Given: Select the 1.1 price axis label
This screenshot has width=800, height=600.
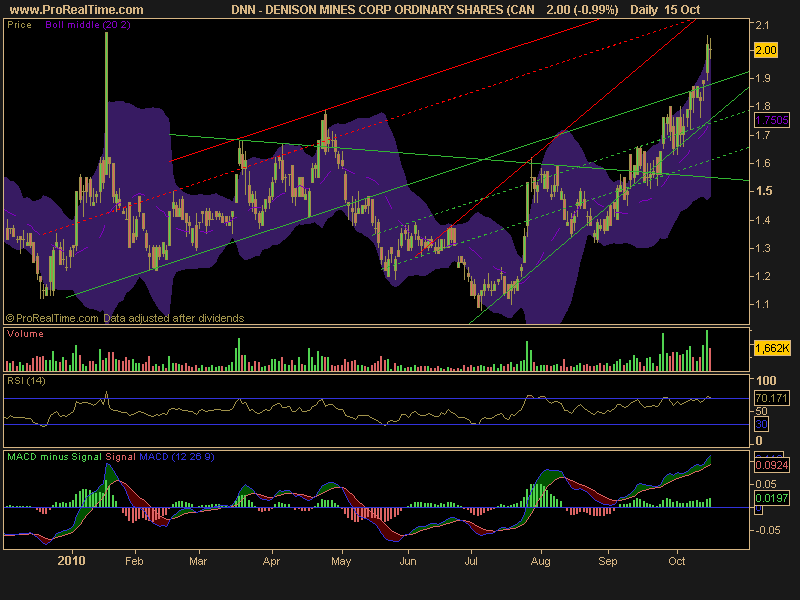Looking at the screenshot, I should 762,304.
